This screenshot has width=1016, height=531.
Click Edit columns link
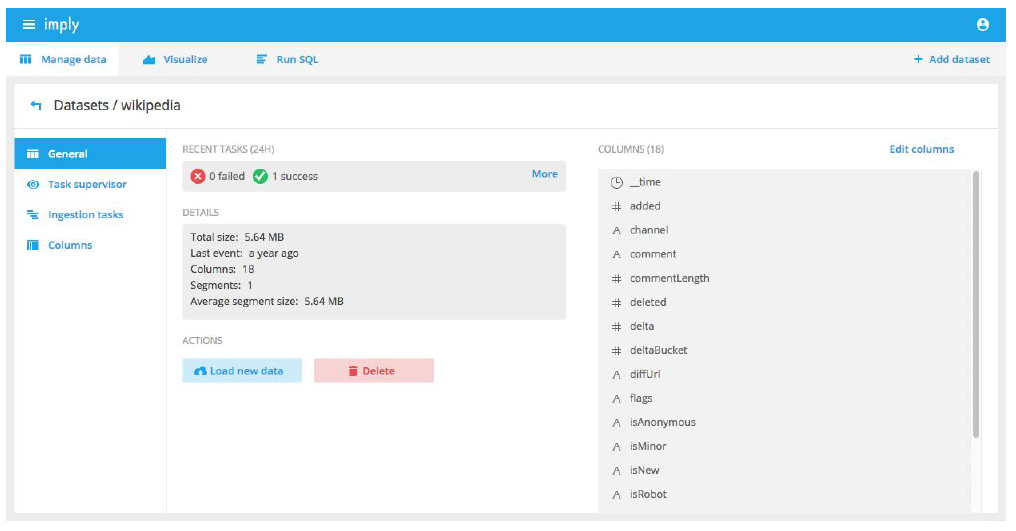921,149
